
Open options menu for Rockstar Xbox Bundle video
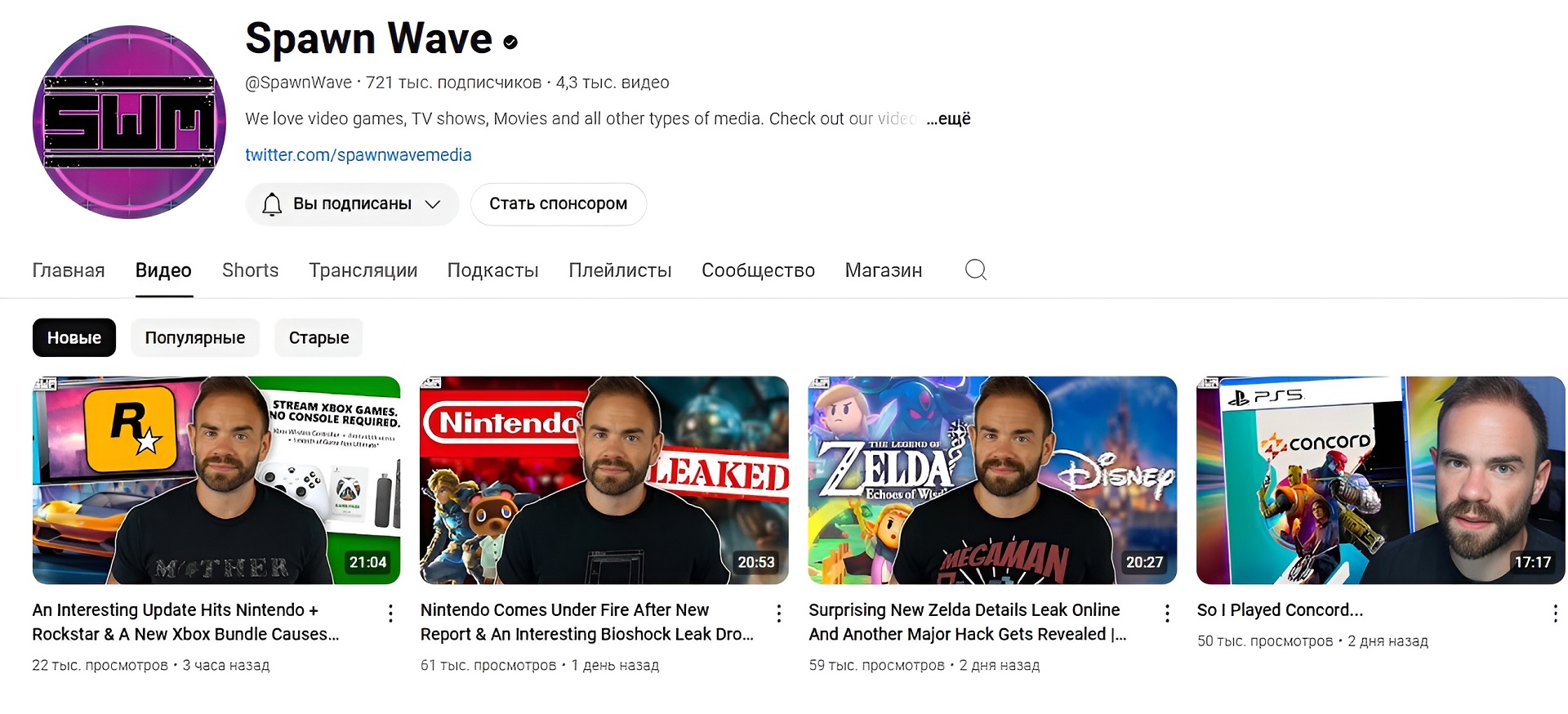pos(390,614)
